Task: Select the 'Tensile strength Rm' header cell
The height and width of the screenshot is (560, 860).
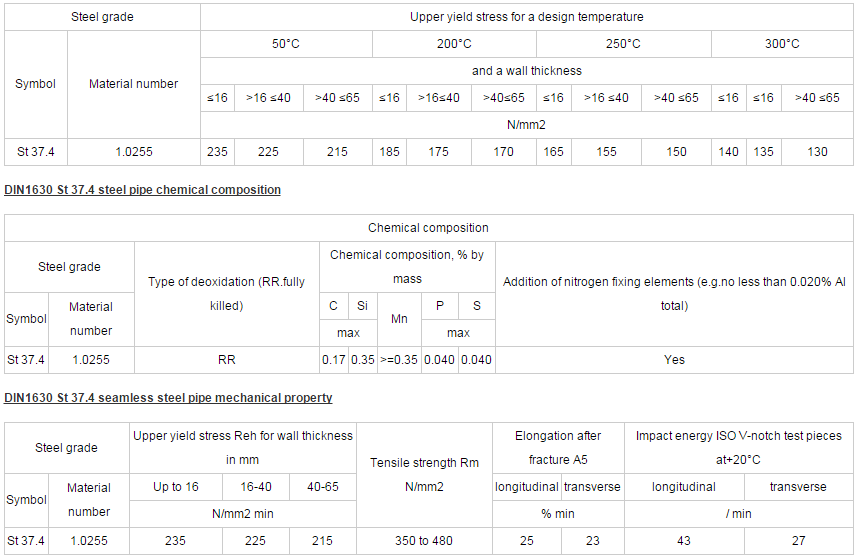Action: click(x=424, y=474)
